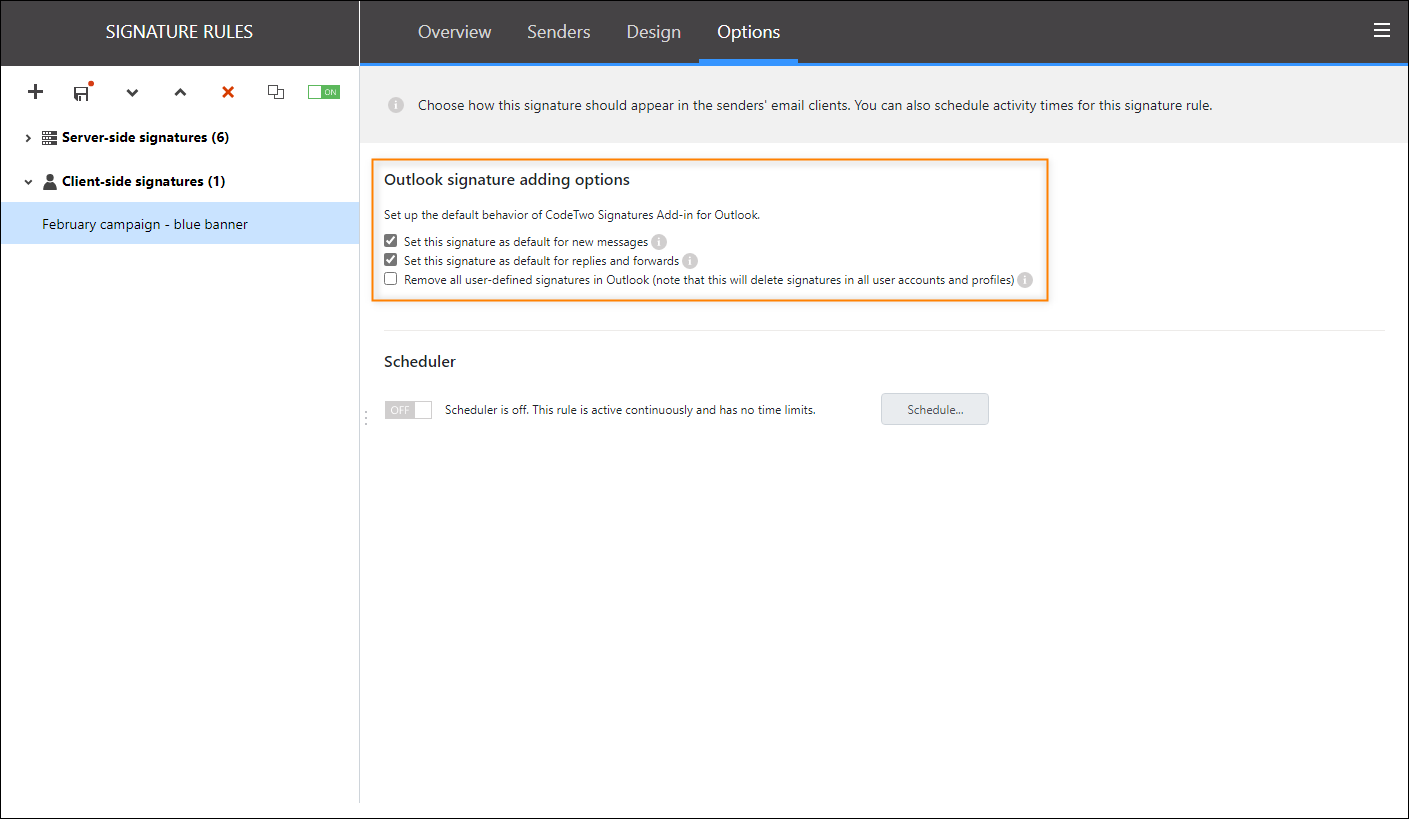The width and height of the screenshot is (1409, 819).
Task: Enable Remove all user-defined signatures checkbox
Action: pos(391,280)
